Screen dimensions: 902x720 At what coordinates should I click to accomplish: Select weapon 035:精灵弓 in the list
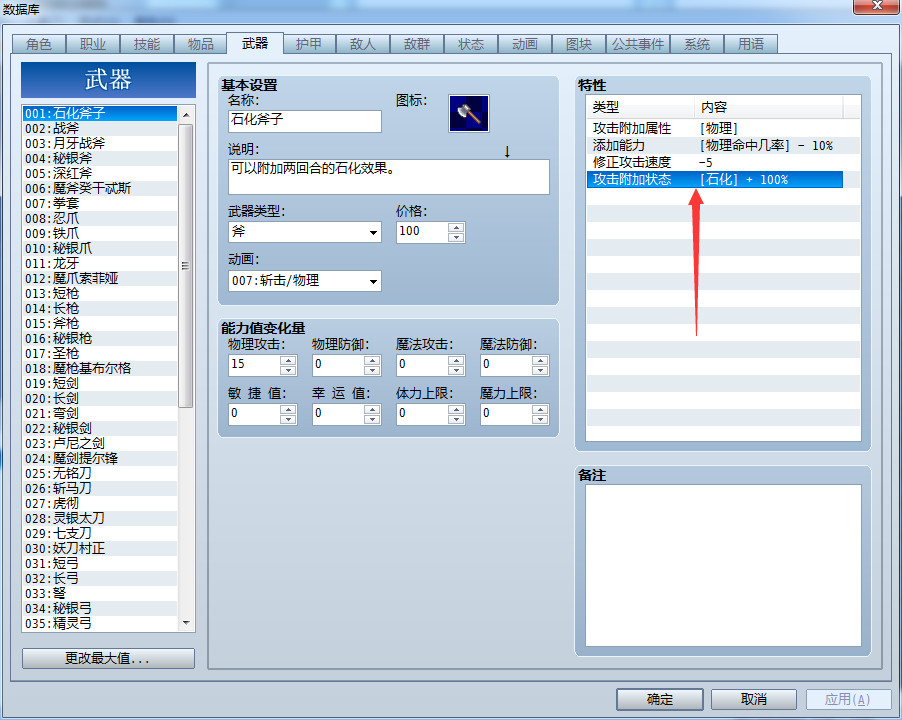[100, 623]
